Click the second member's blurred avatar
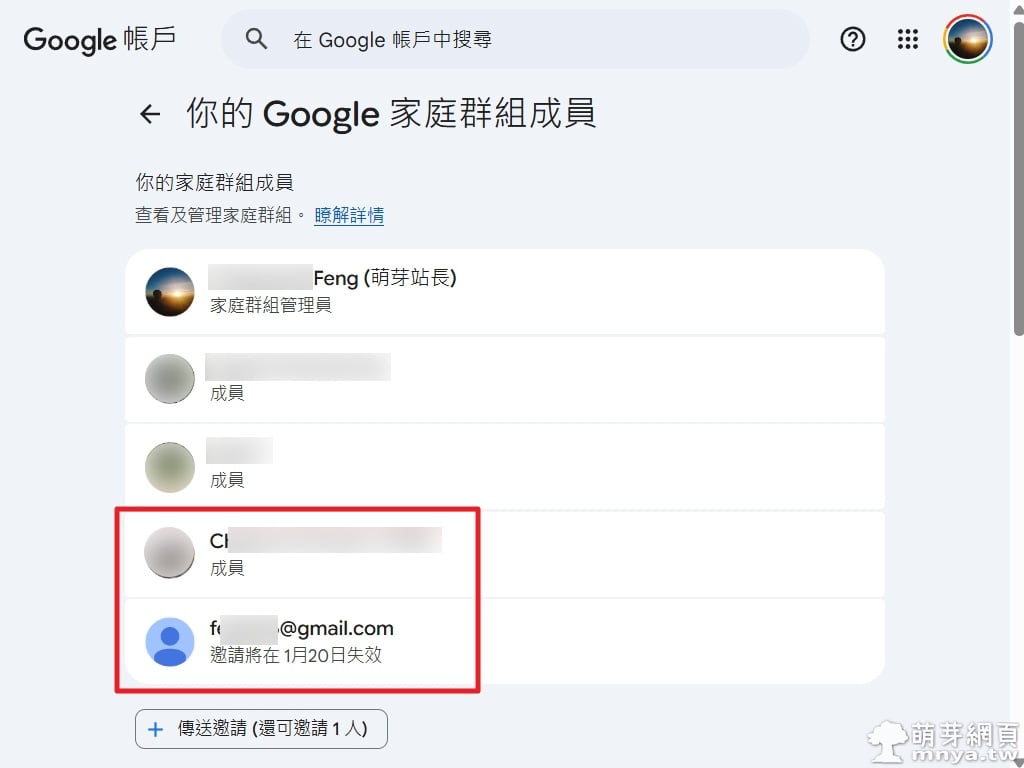 [x=169, y=379]
